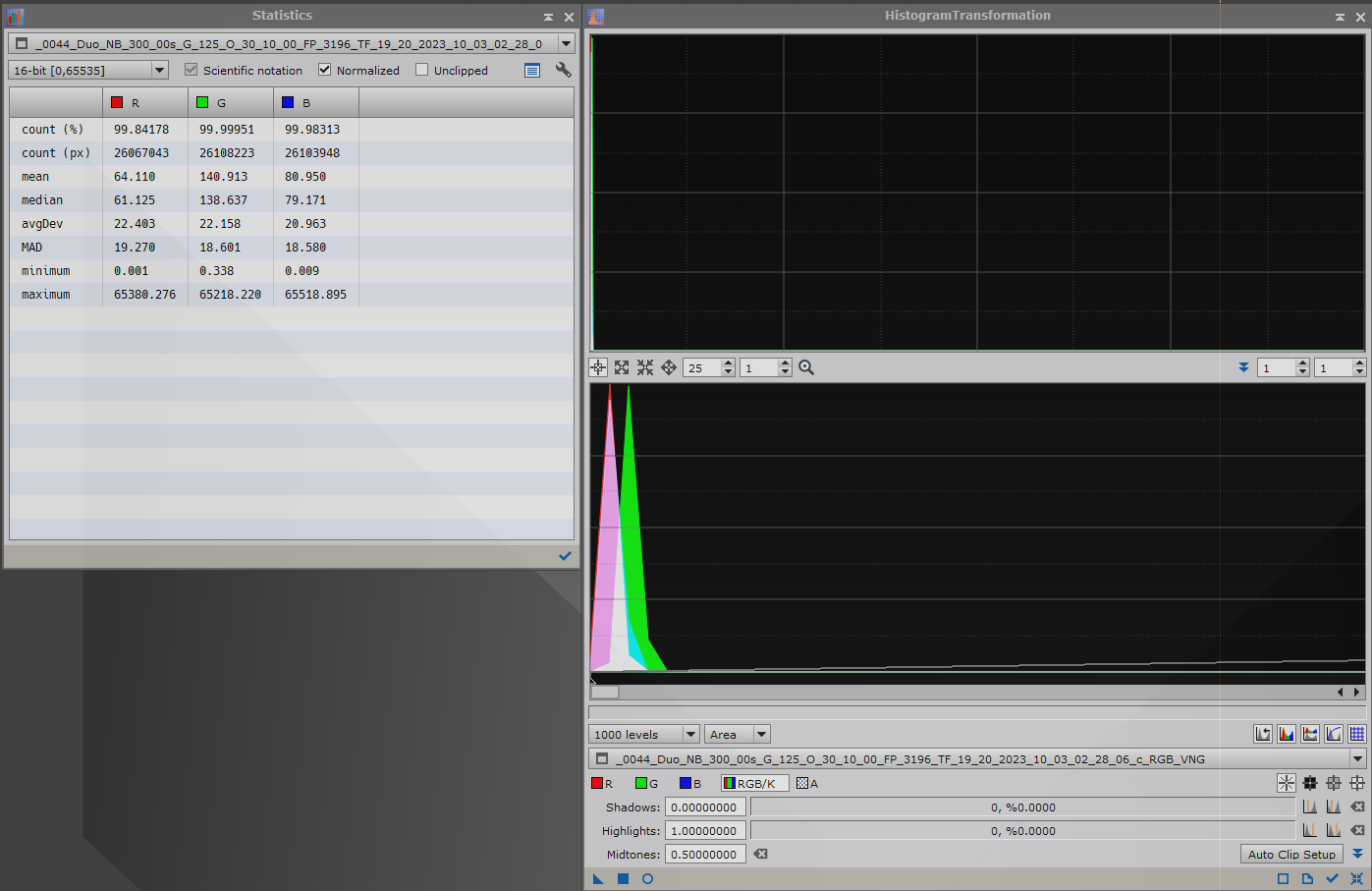This screenshot has width=1372, height=891.
Task: Click the starburst readout mode icon
Action: (1287, 783)
